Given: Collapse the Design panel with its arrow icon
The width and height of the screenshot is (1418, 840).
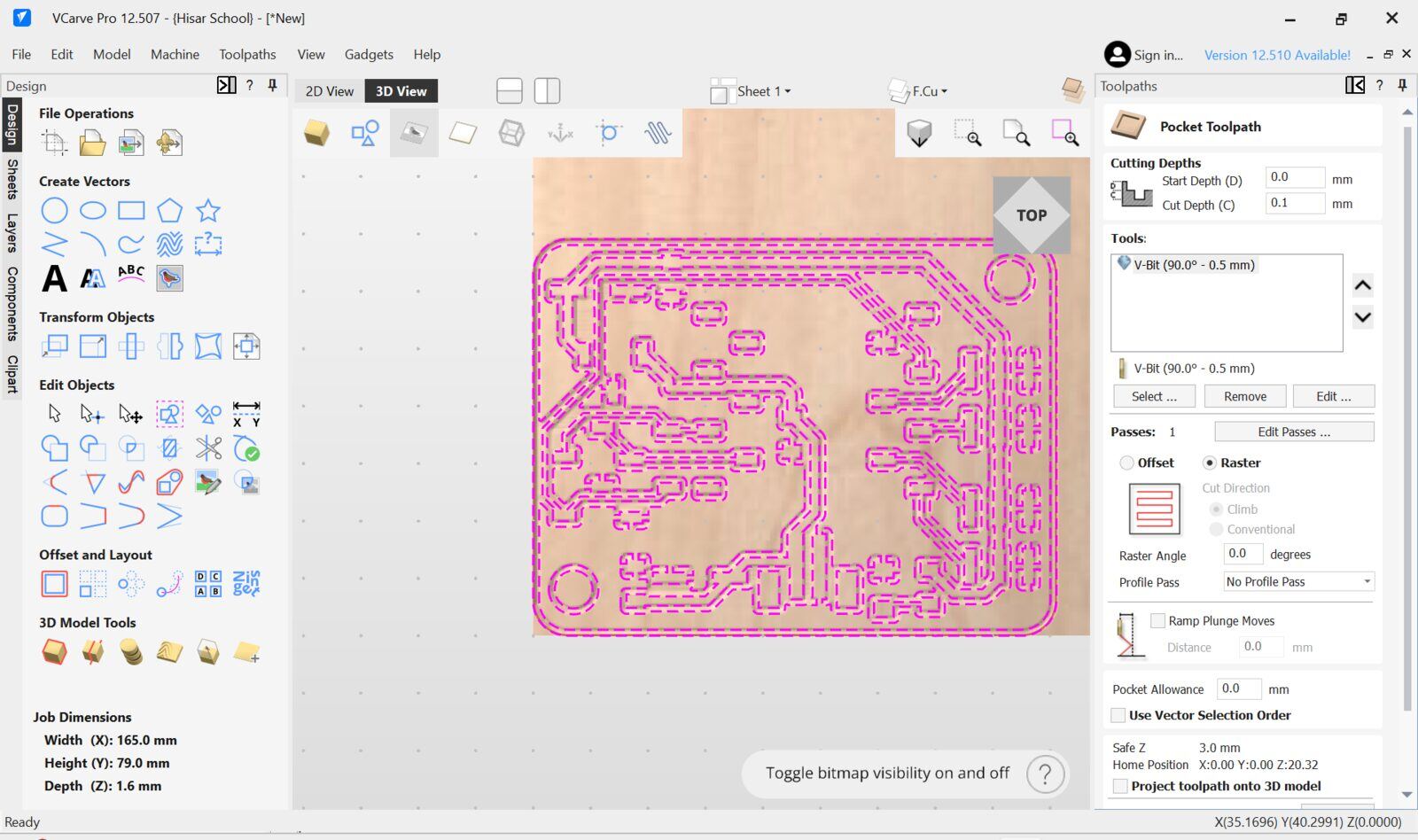Looking at the screenshot, I should 227,85.
